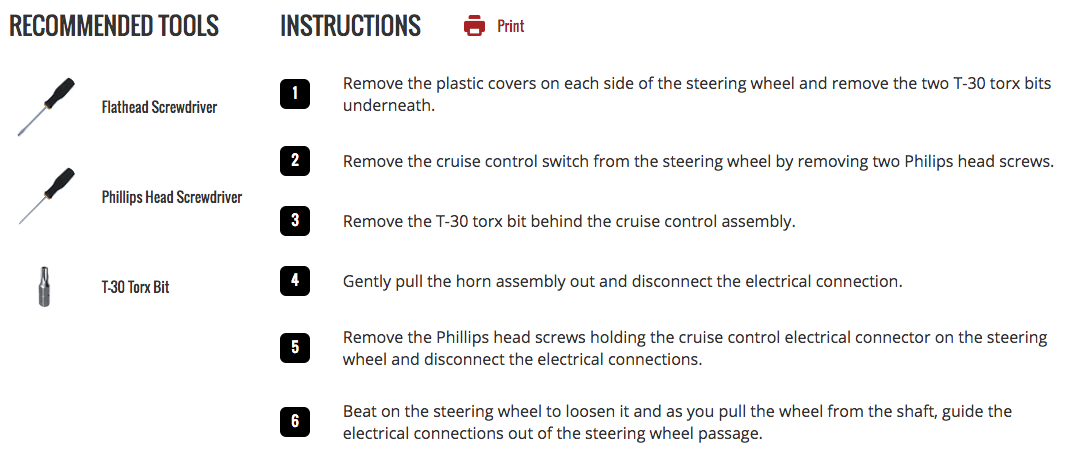Select the Phillips Head Screwdriver image
This screenshot has height=472, width=1076.
(46, 196)
